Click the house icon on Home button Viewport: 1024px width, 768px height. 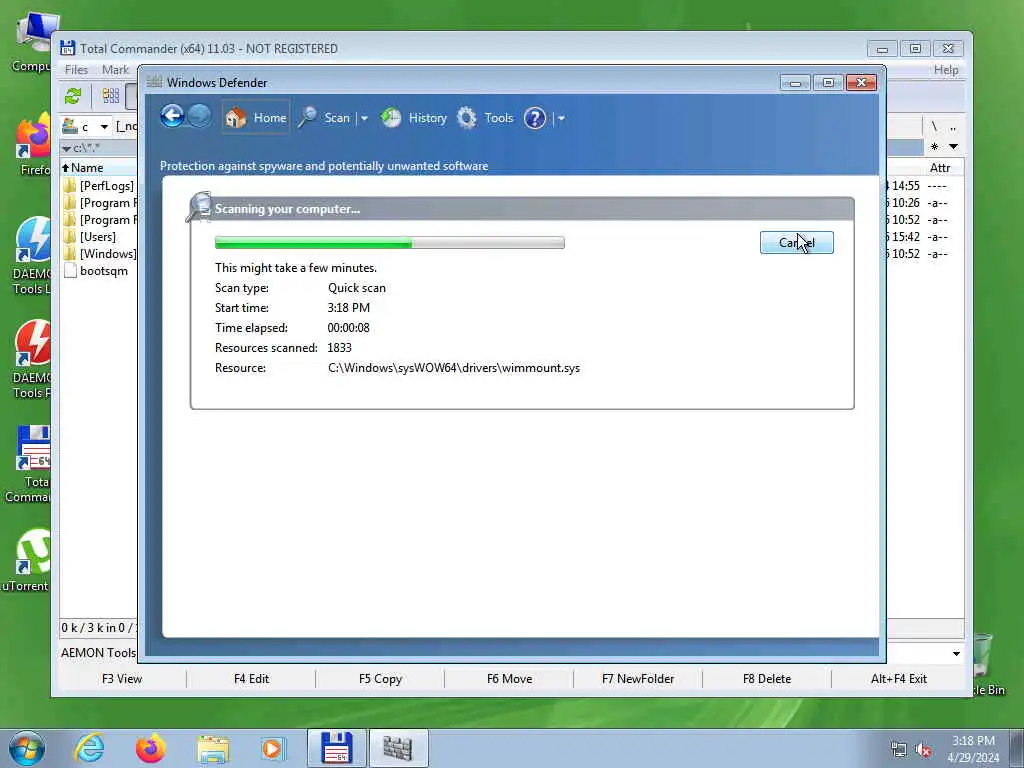pos(236,118)
